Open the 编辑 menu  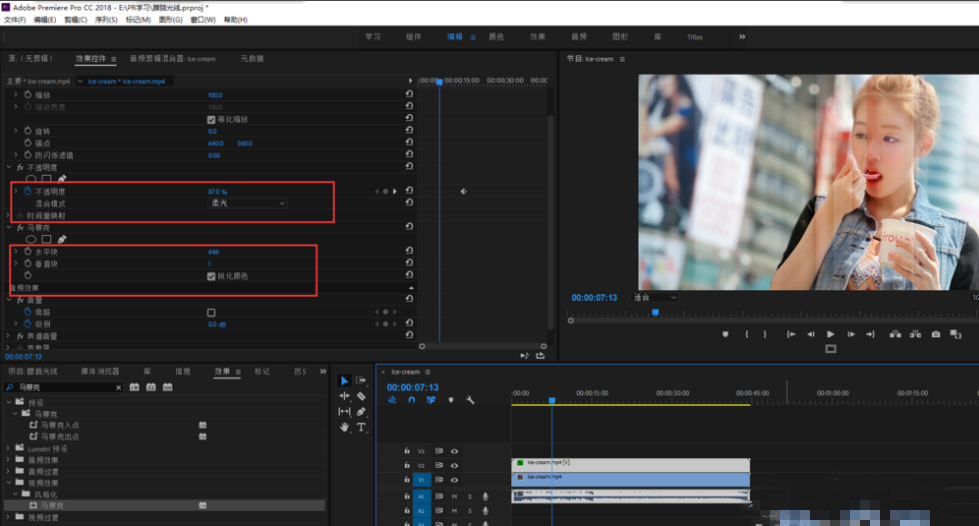click(x=44, y=20)
